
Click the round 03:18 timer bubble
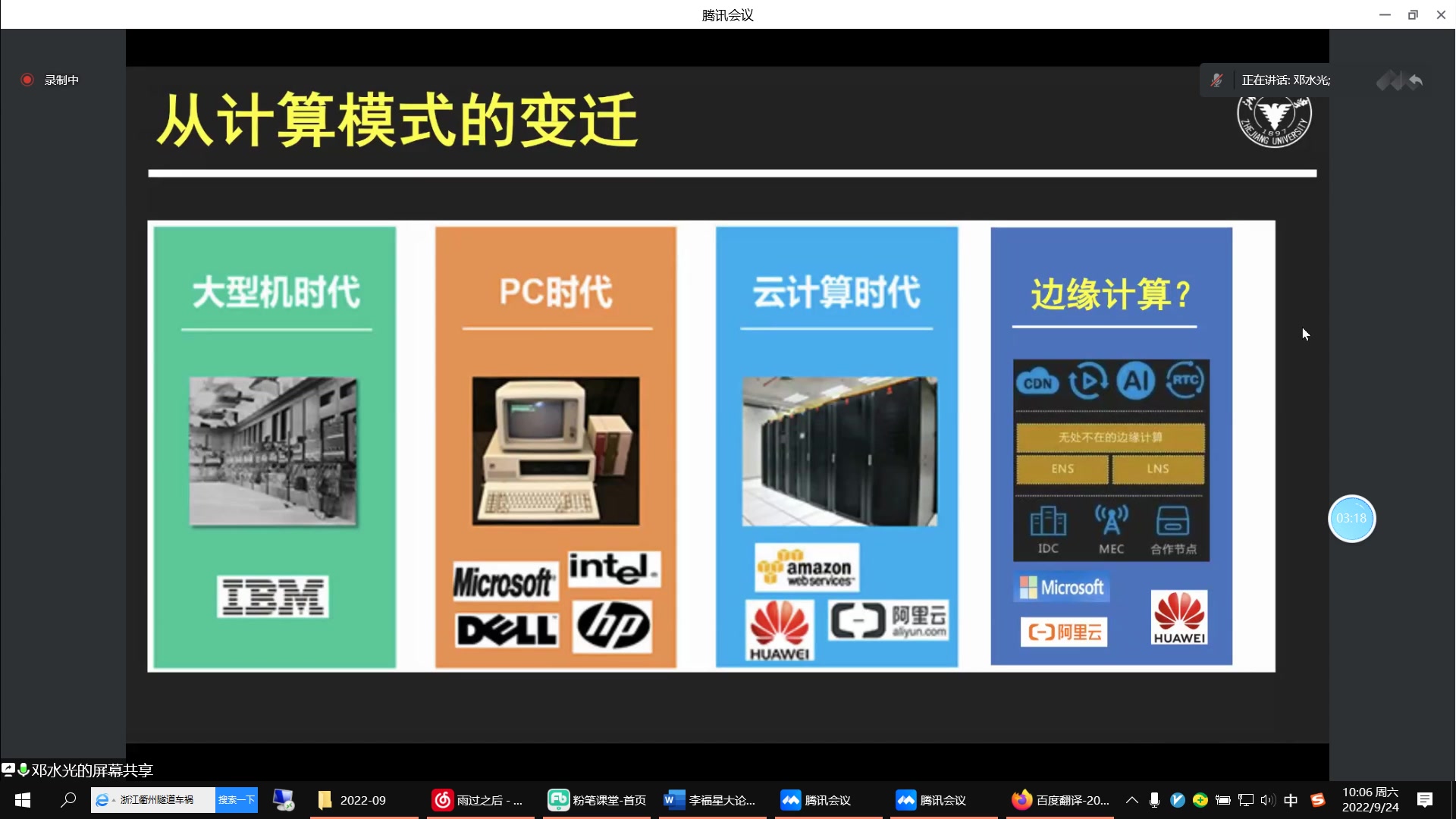click(1351, 519)
